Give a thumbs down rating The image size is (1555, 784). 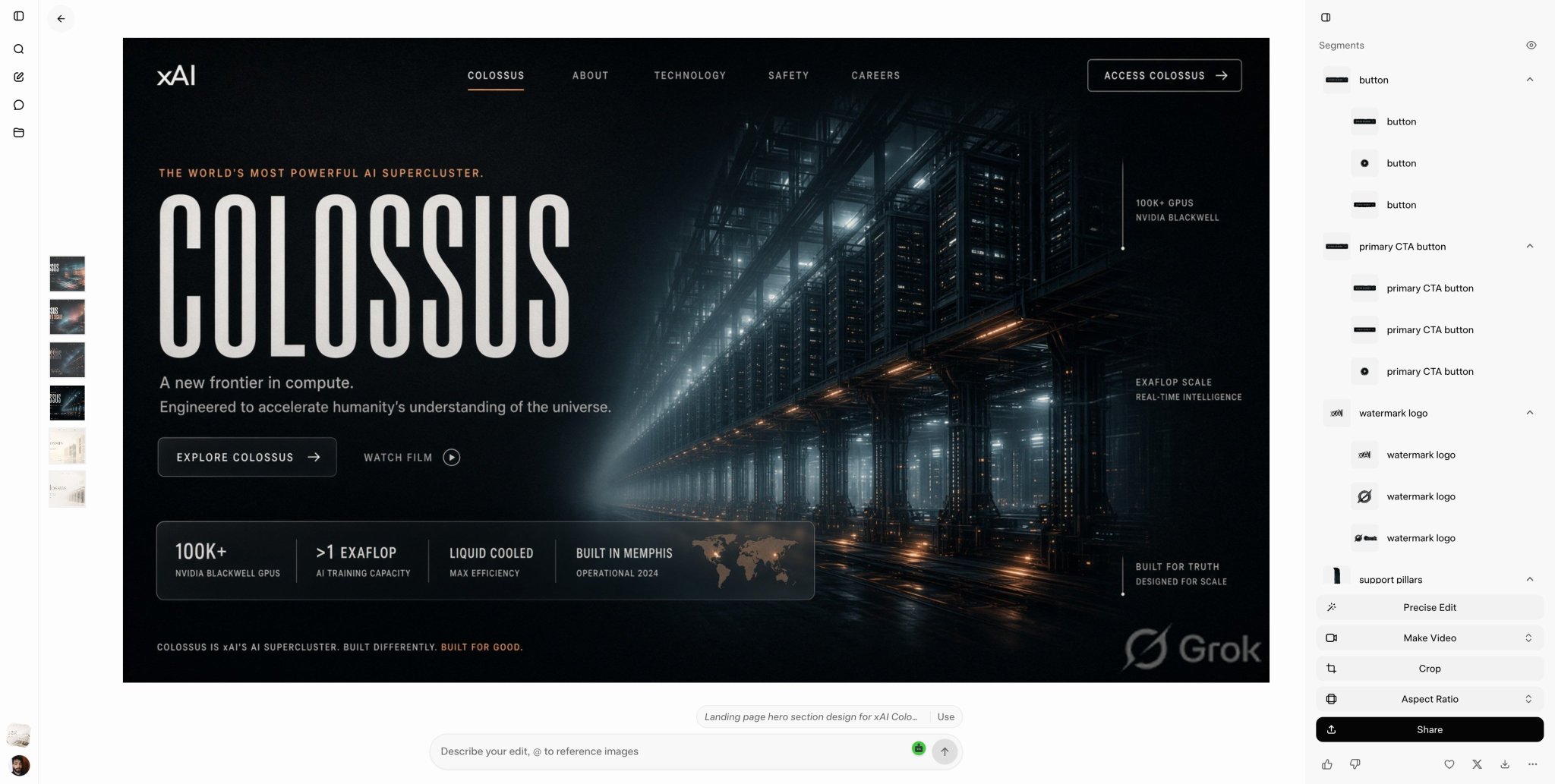click(1355, 764)
